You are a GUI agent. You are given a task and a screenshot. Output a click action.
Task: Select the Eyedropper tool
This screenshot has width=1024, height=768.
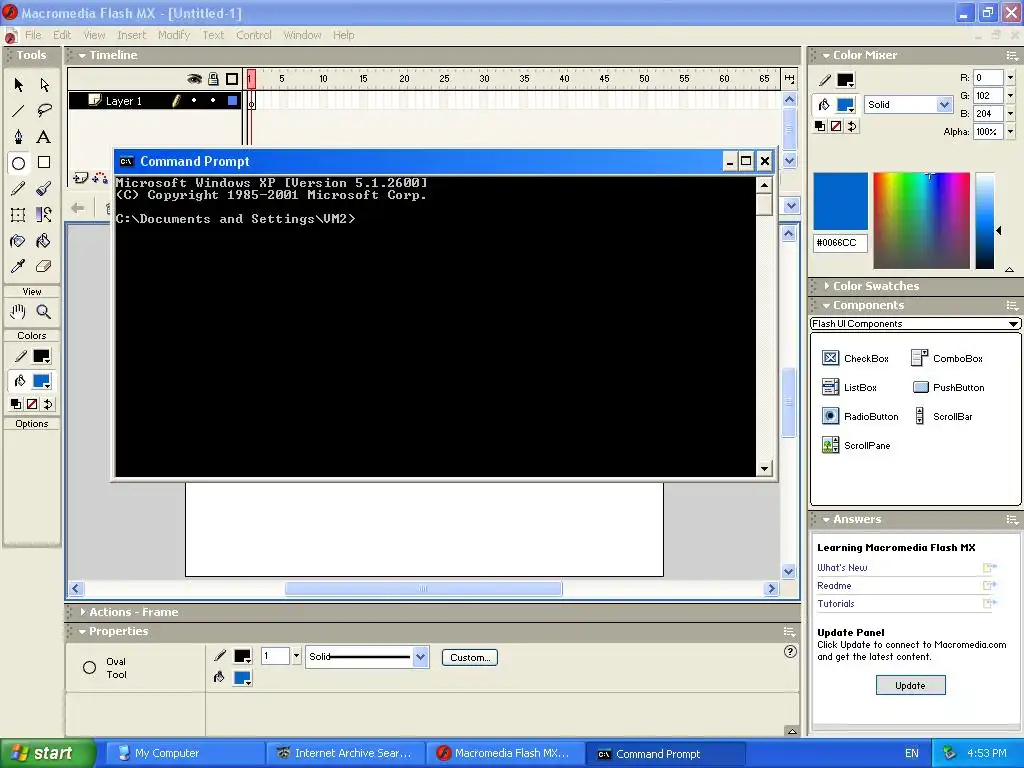18,266
